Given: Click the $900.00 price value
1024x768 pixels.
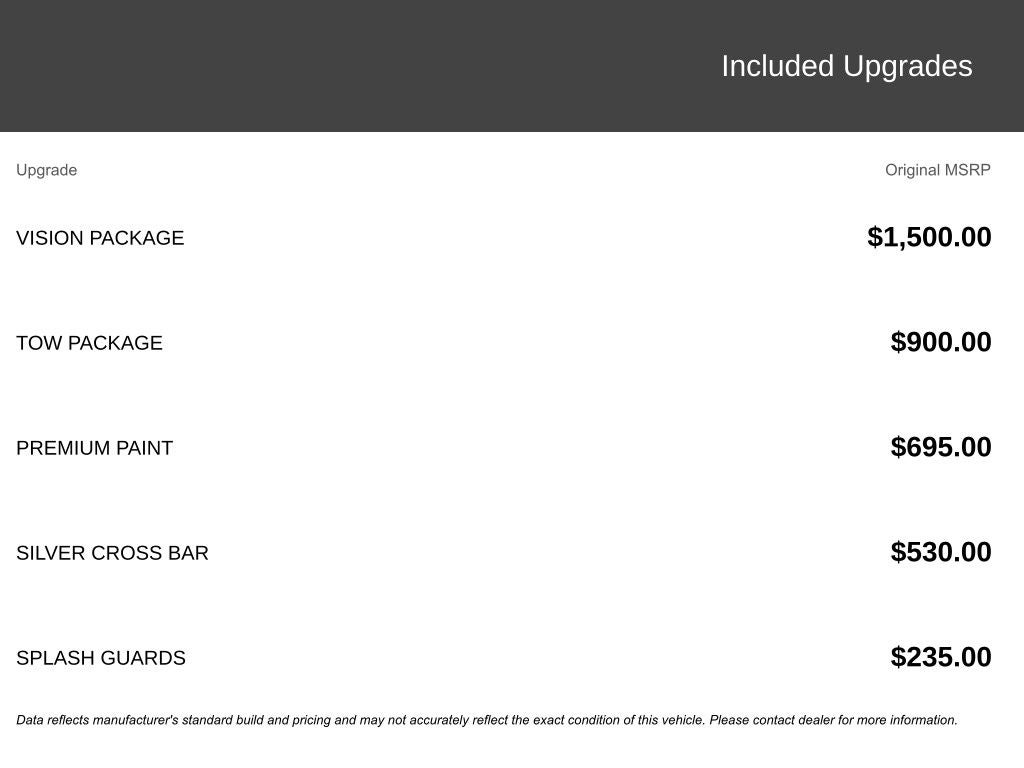Looking at the screenshot, I should coord(940,342).
